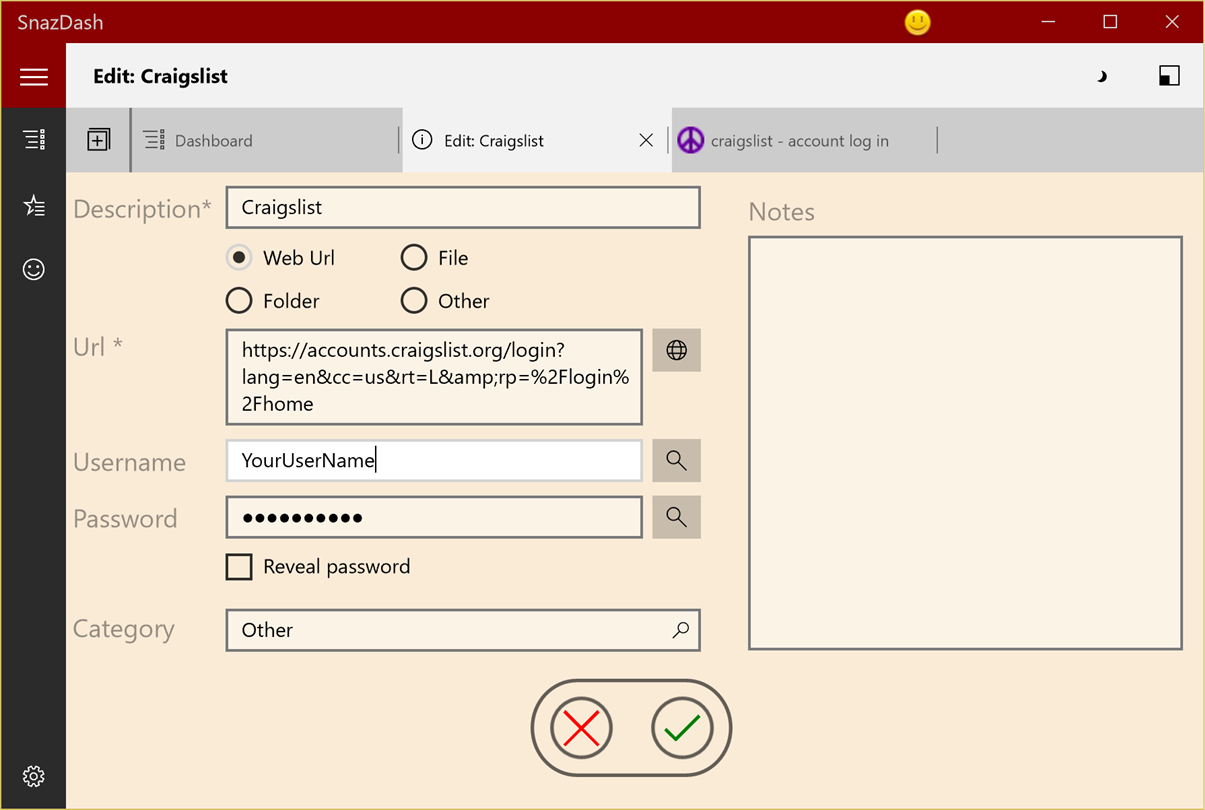Screen dimensions: 1205x810
Task: Click search icon next to Password
Action: click(x=676, y=517)
